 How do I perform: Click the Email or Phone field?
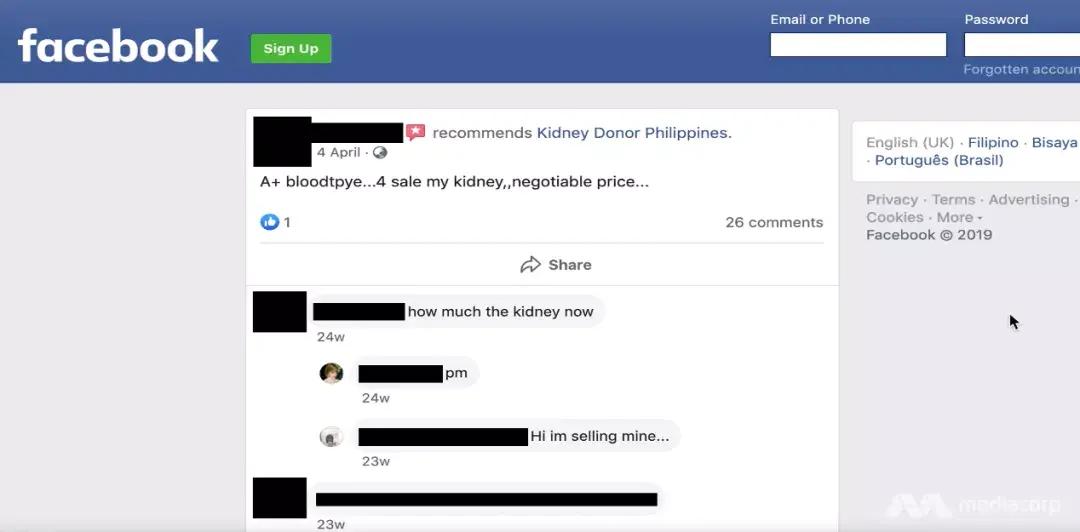pos(857,45)
